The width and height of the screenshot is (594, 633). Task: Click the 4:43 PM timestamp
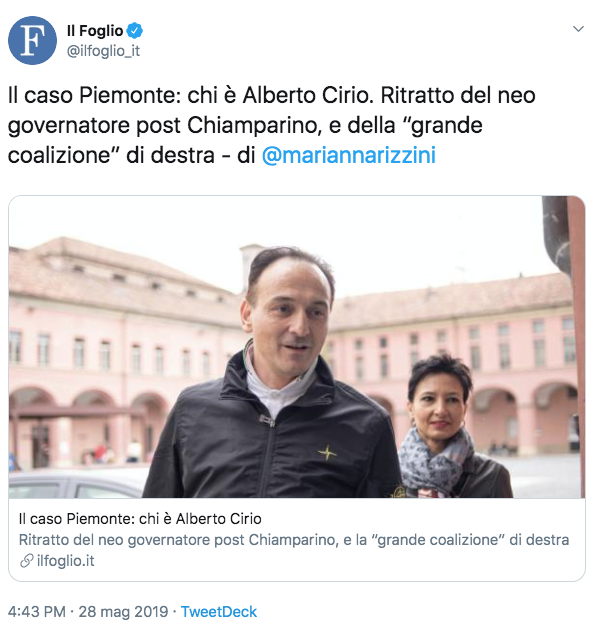(37, 612)
